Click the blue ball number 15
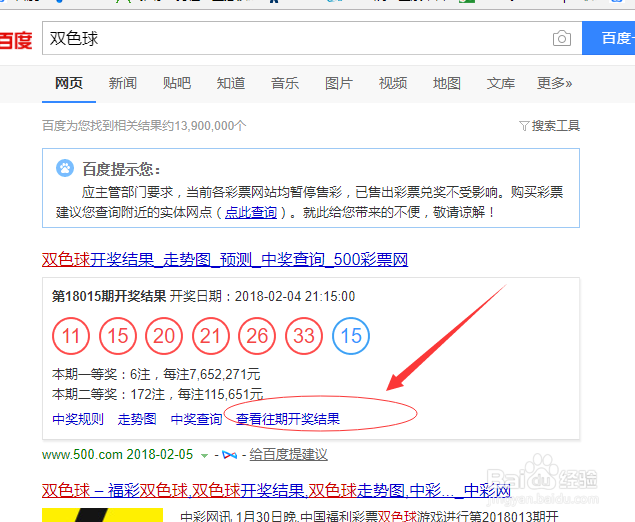This screenshot has height=522, width=635. [351, 336]
